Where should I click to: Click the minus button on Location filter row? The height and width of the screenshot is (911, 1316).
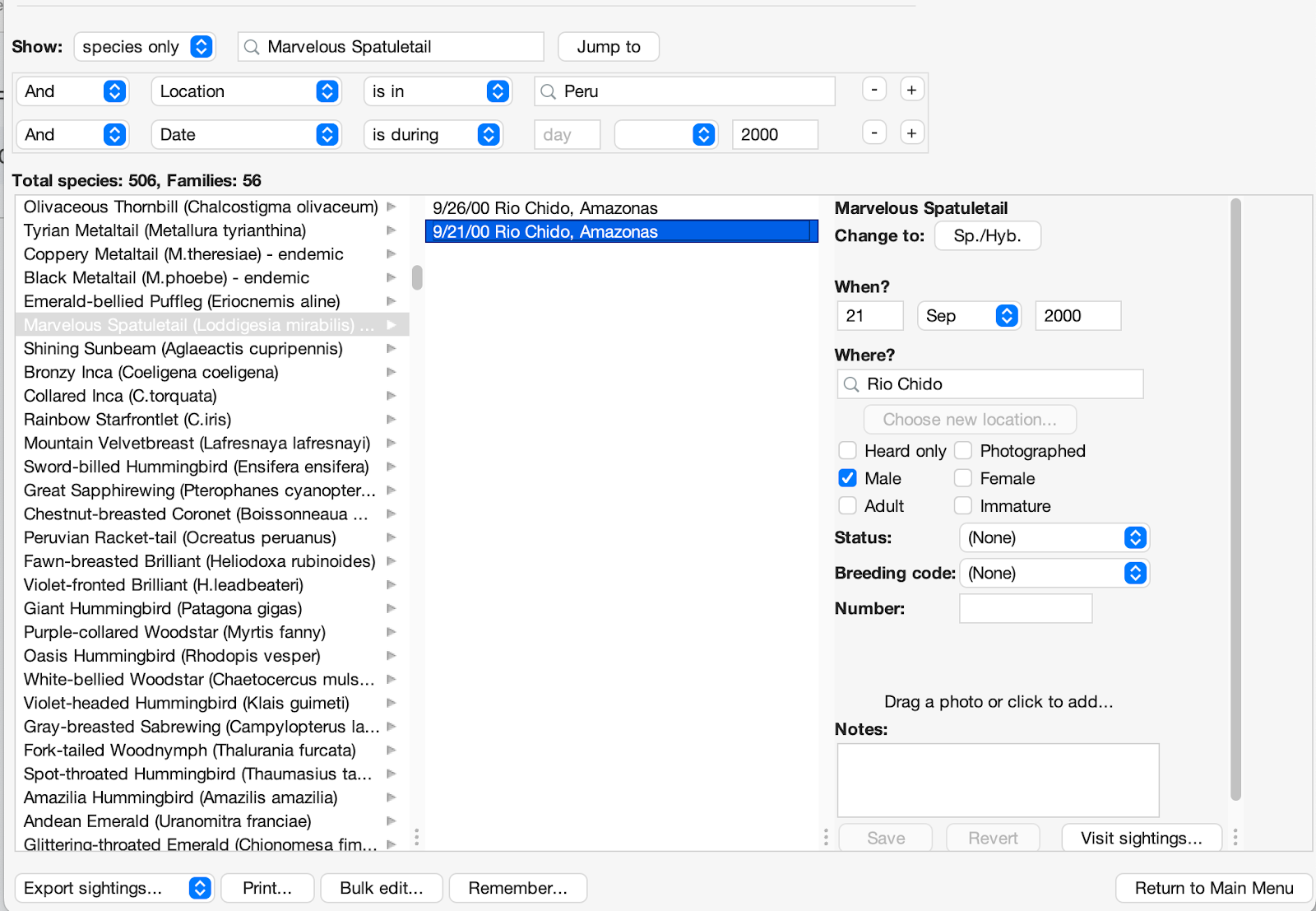click(873, 90)
